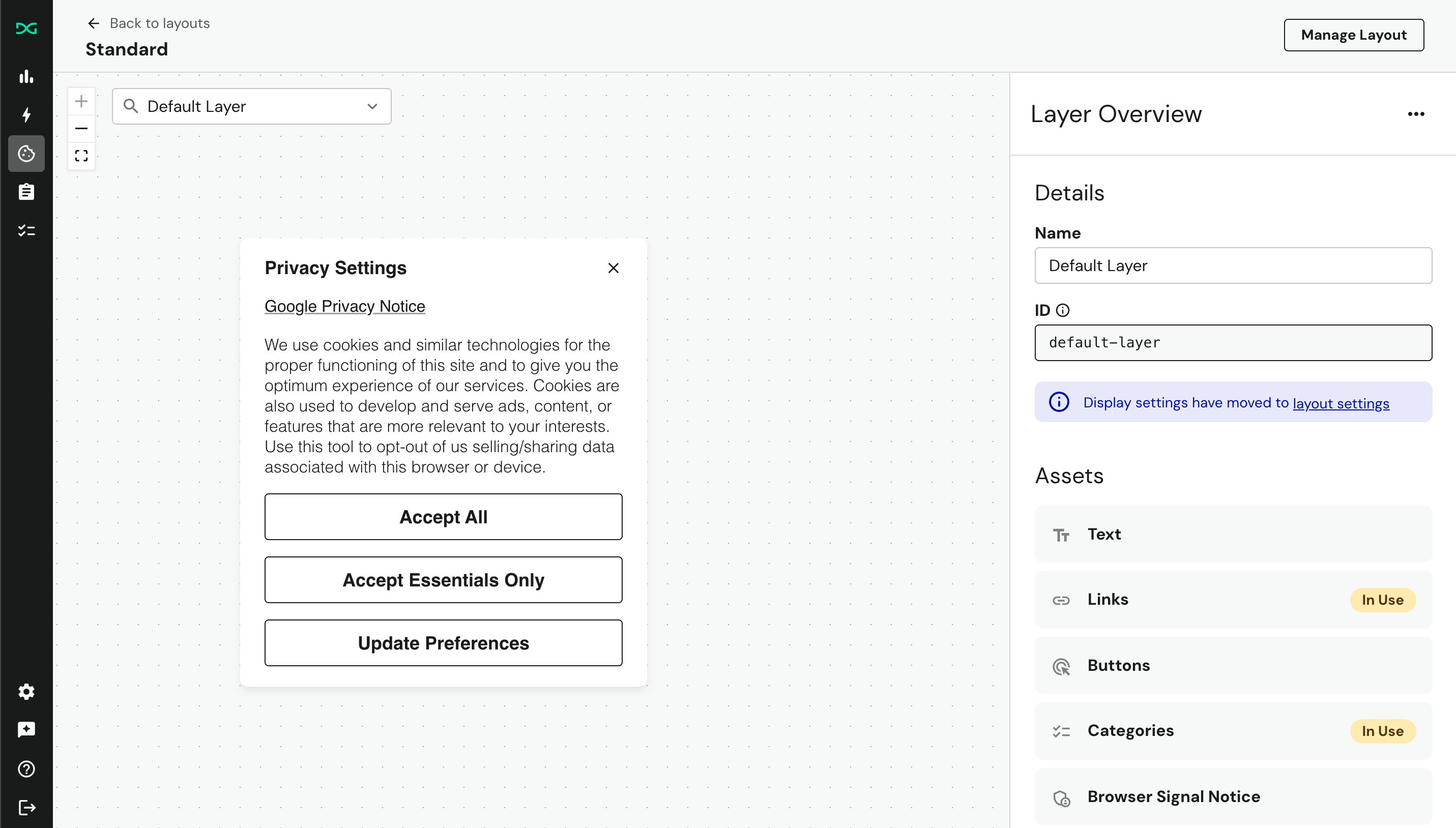This screenshot has height=828, width=1456.
Task: Click Accept All in the privacy dialog
Action: pyautogui.click(x=443, y=516)
